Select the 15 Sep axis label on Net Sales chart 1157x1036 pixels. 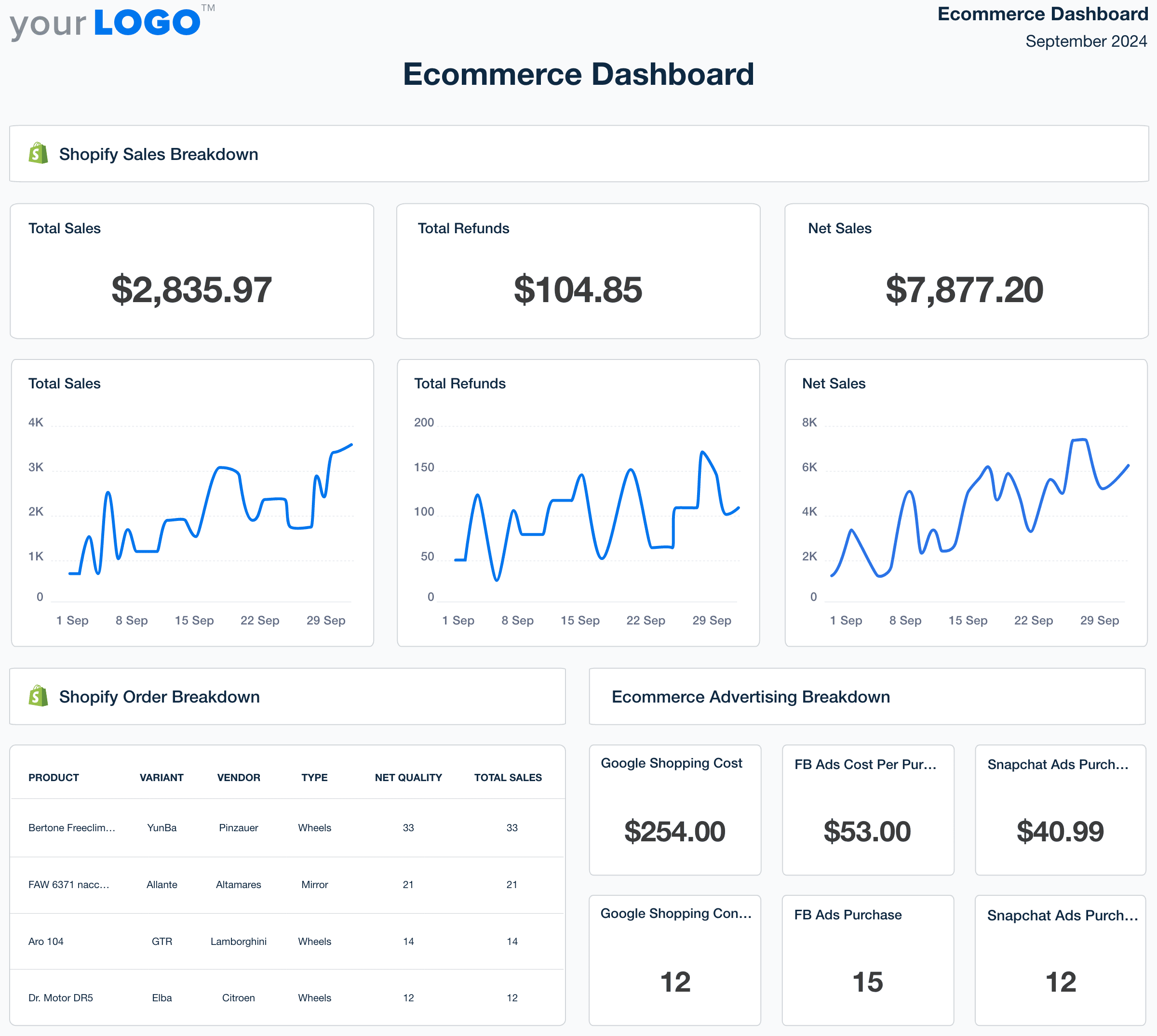(x=968, y=620)
